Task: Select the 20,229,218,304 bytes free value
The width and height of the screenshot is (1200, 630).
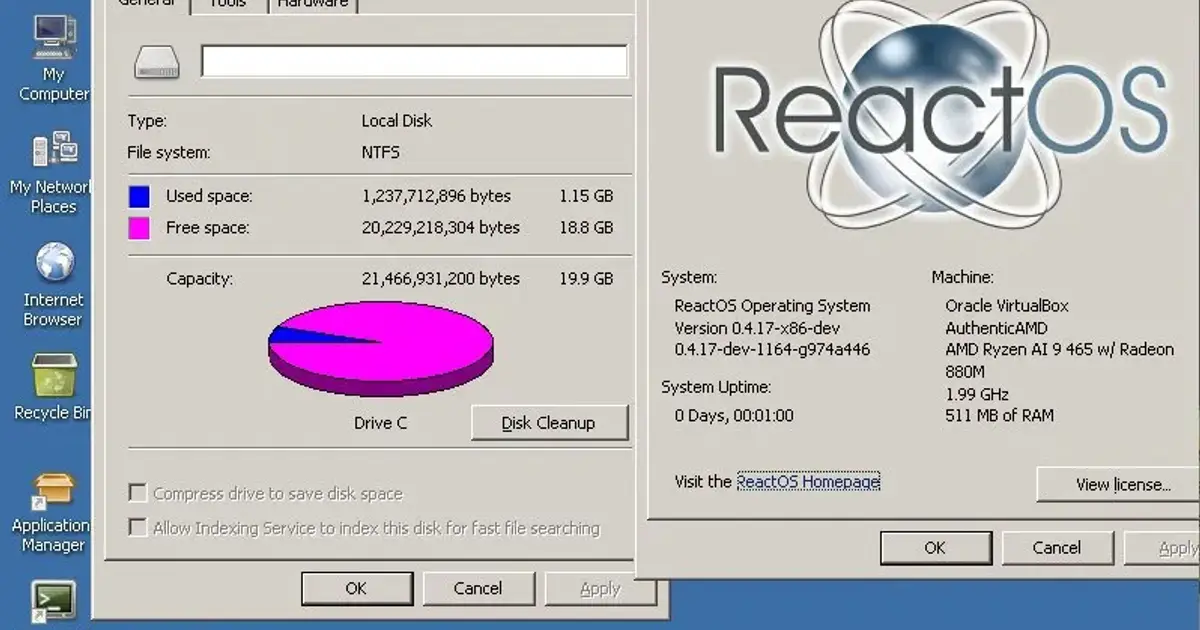Action: click(x=441, y=228)
